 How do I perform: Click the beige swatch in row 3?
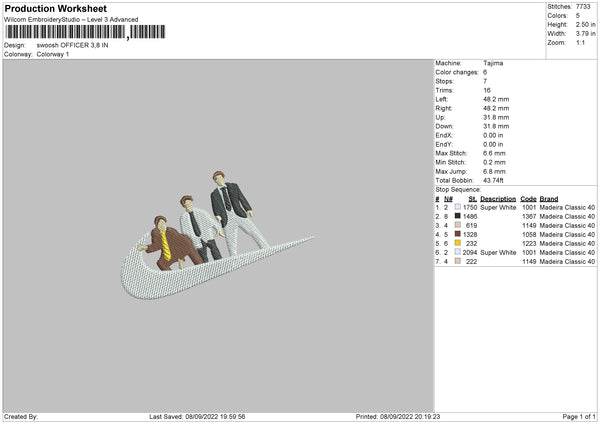tap(458, 225)
